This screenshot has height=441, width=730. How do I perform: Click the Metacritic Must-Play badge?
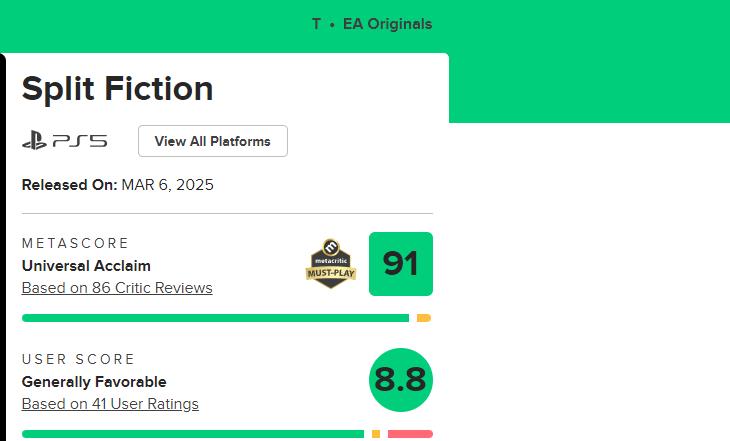(x=331, y=264)
